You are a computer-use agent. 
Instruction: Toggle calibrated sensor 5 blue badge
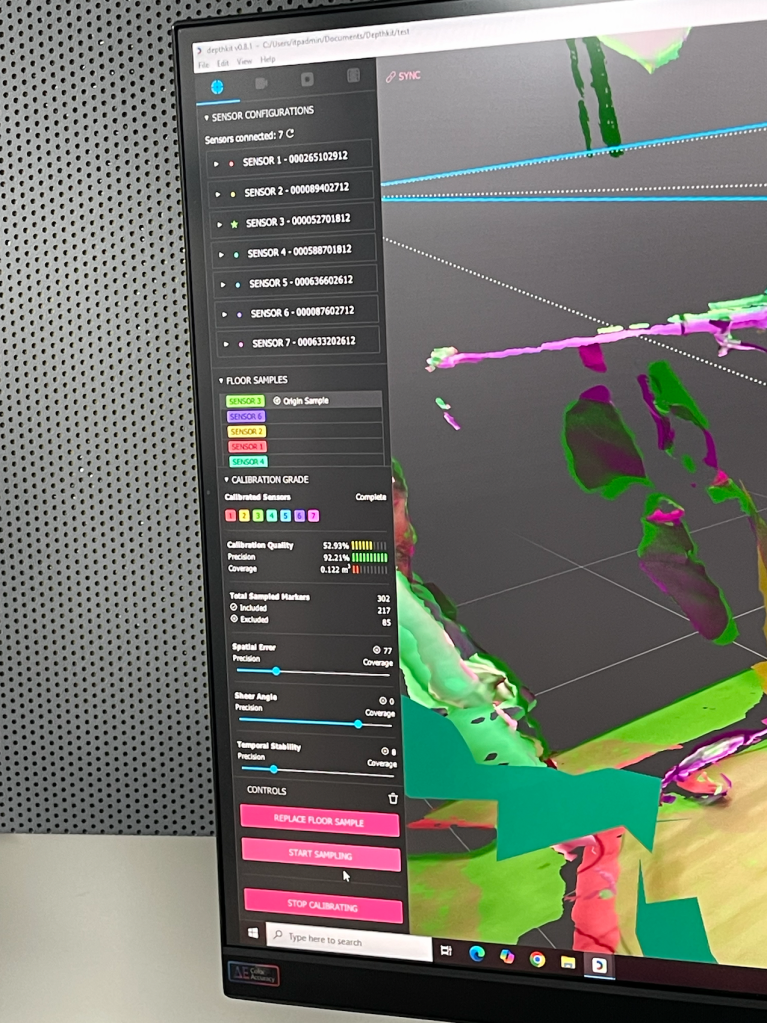point(286,516)
